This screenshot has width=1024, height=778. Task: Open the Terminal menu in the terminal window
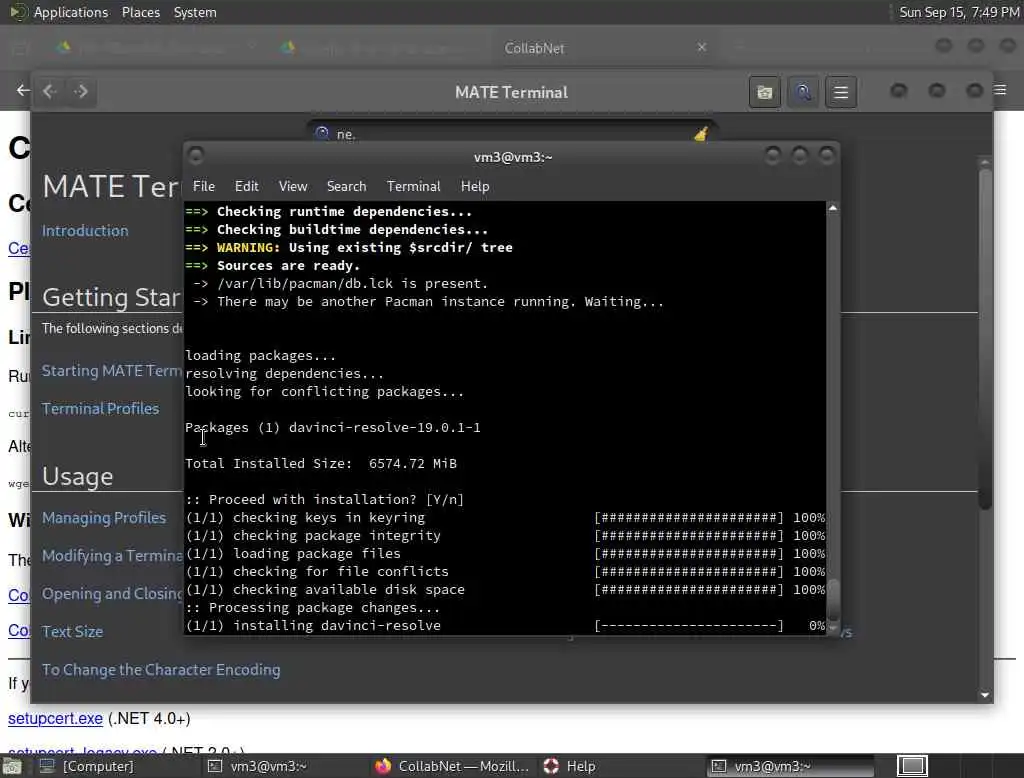(x=413, y=186)
